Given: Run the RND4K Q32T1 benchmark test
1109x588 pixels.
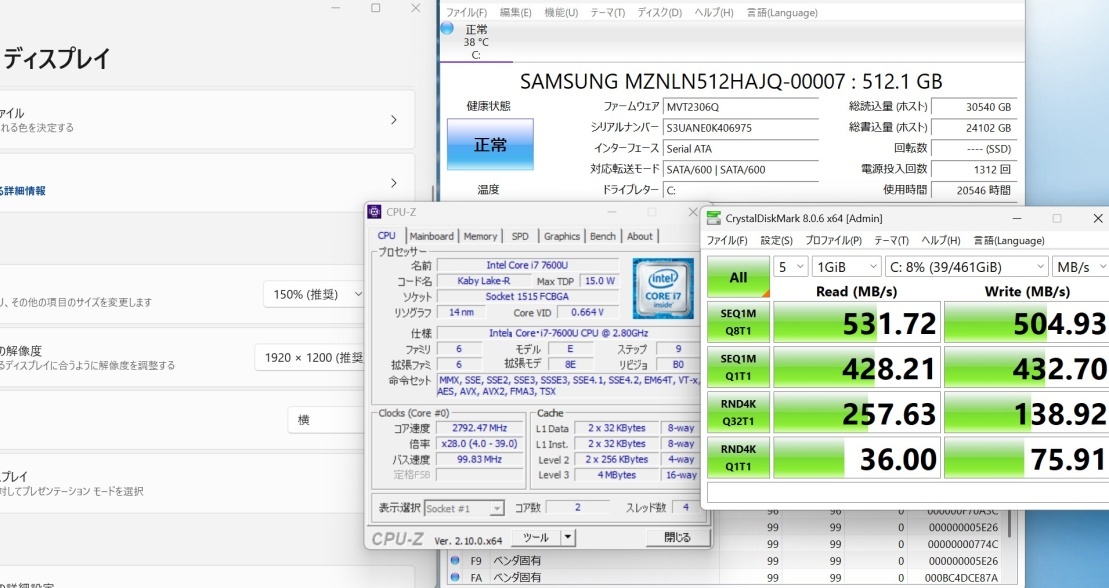Looking at the screenshot, I should (737, 412).
